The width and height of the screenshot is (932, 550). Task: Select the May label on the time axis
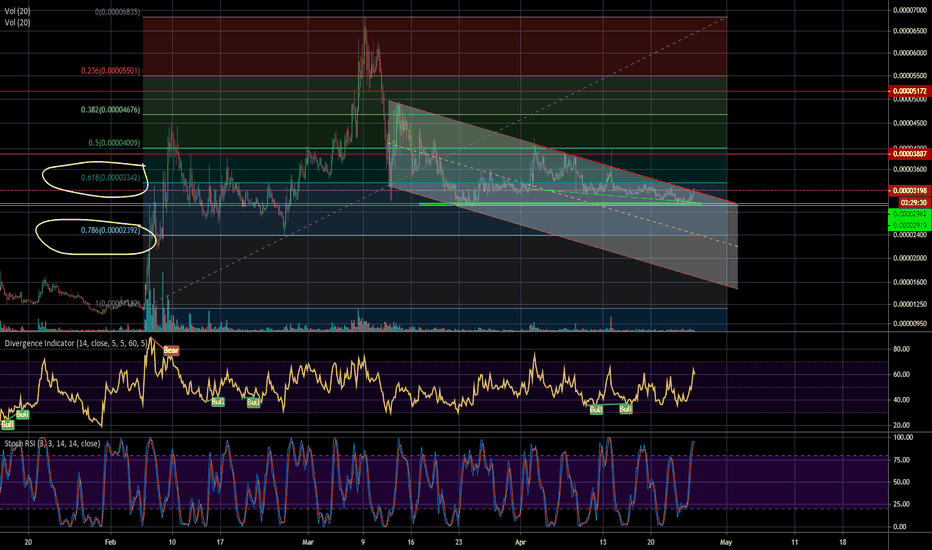[726, 542]
